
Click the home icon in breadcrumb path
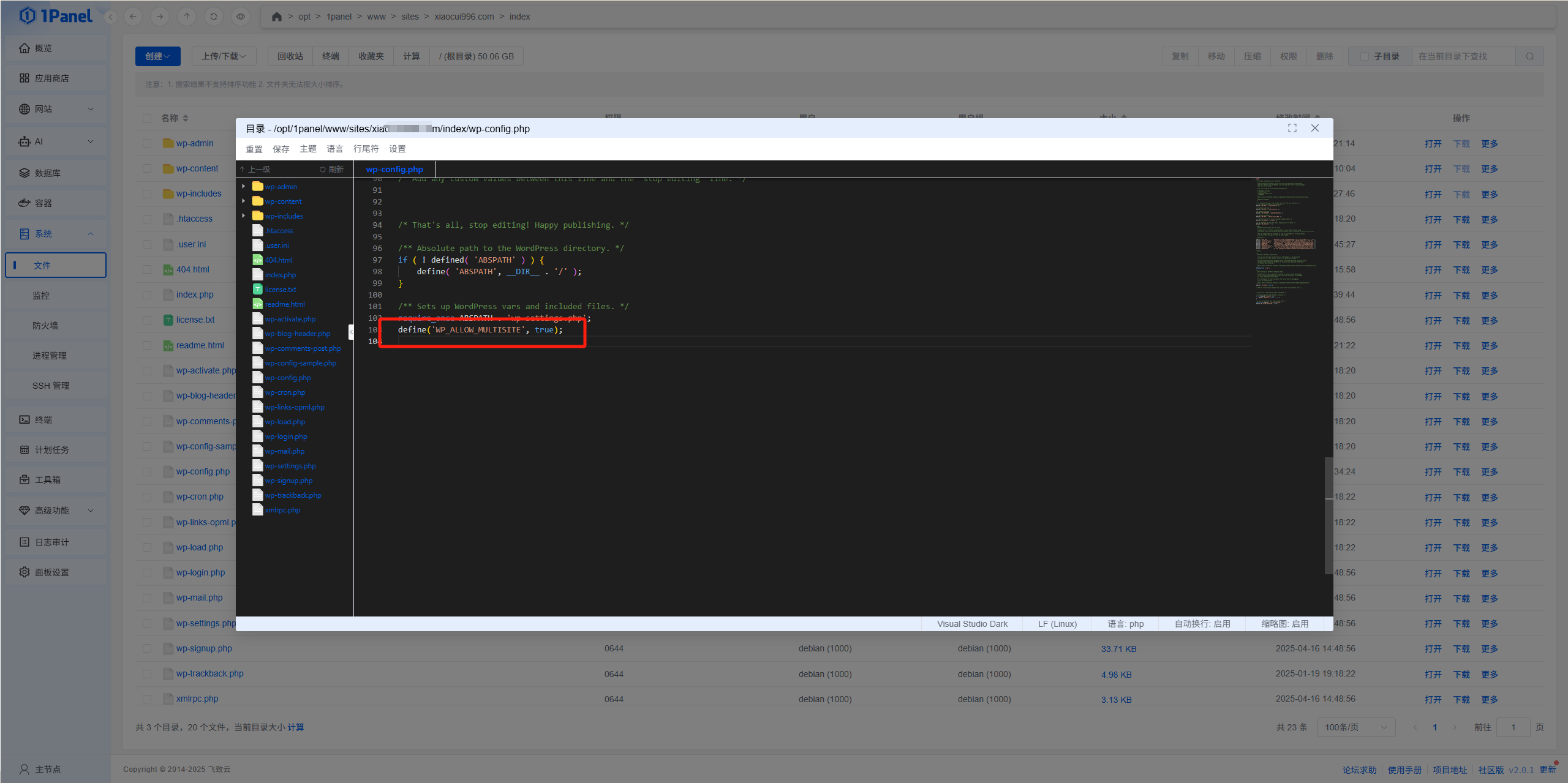click(277, 17)
